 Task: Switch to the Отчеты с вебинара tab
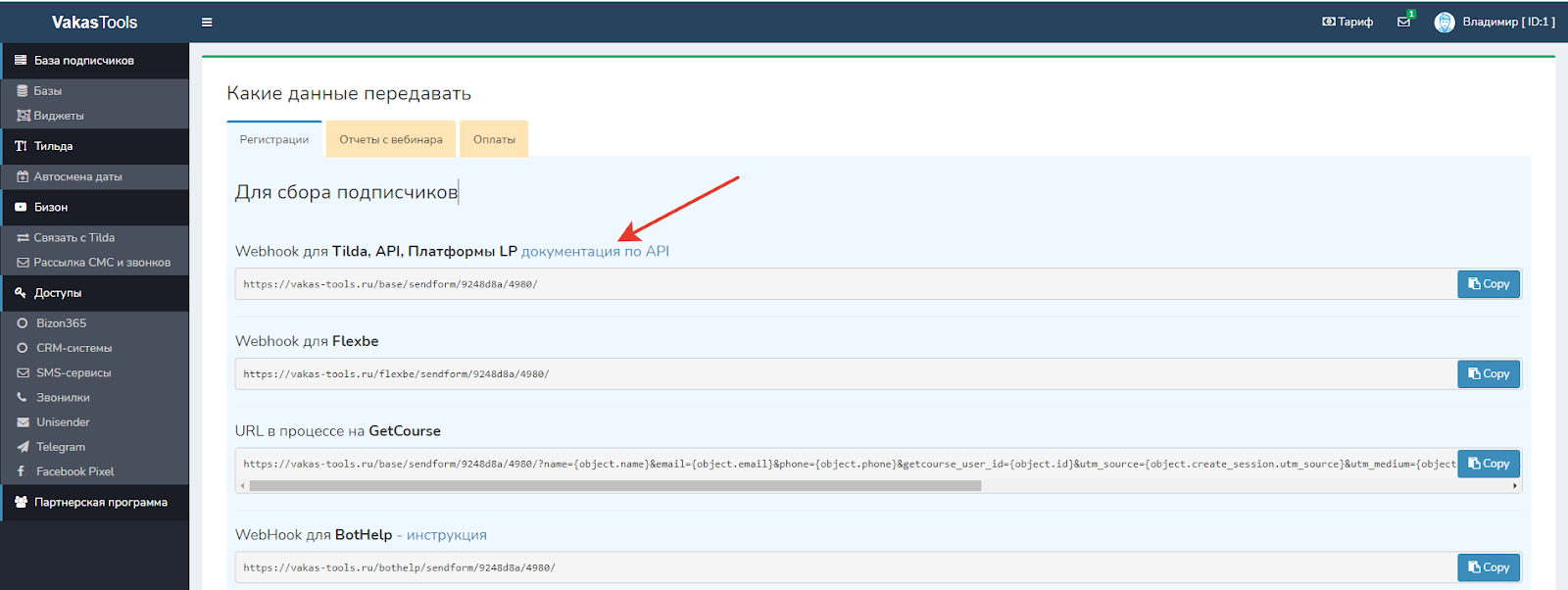click(391, 139)
